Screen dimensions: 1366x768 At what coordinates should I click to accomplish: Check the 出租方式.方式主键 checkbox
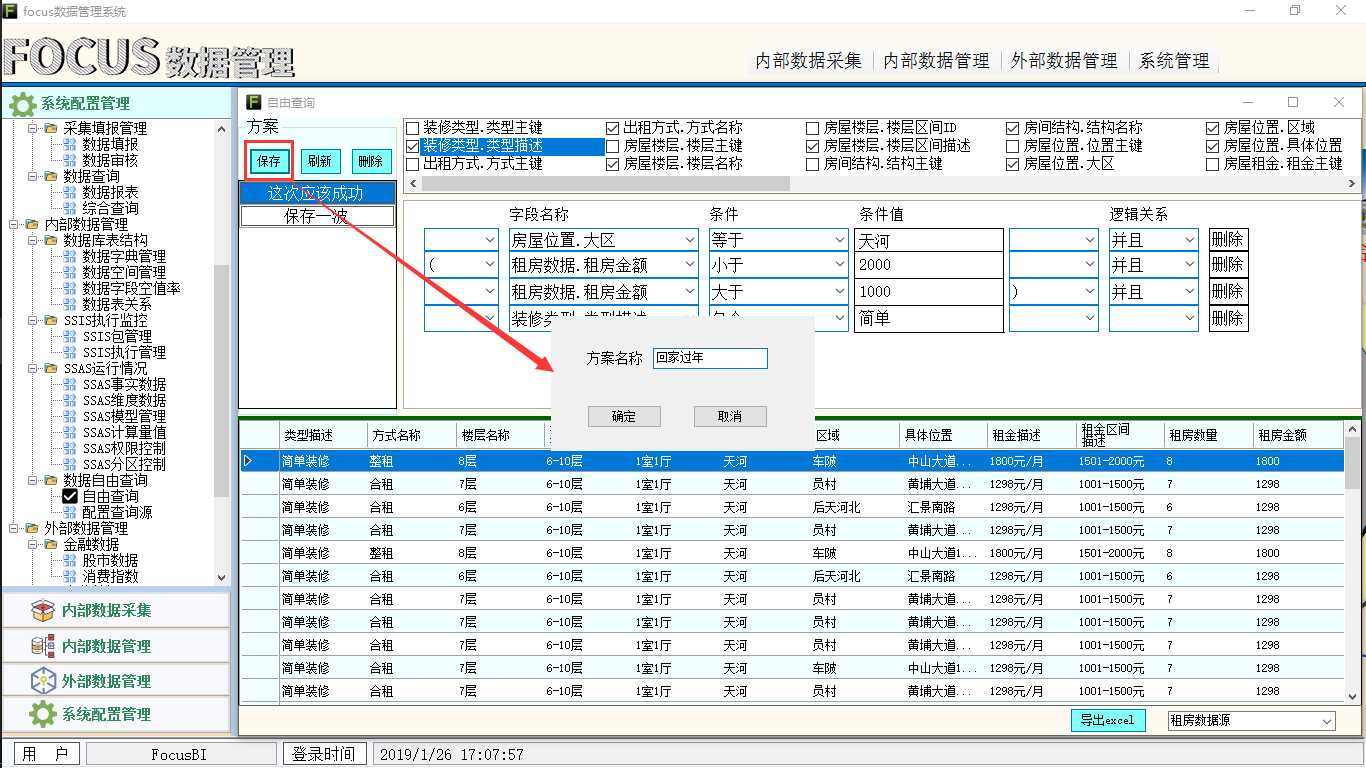pyautogui.click(x=412, y=164)
